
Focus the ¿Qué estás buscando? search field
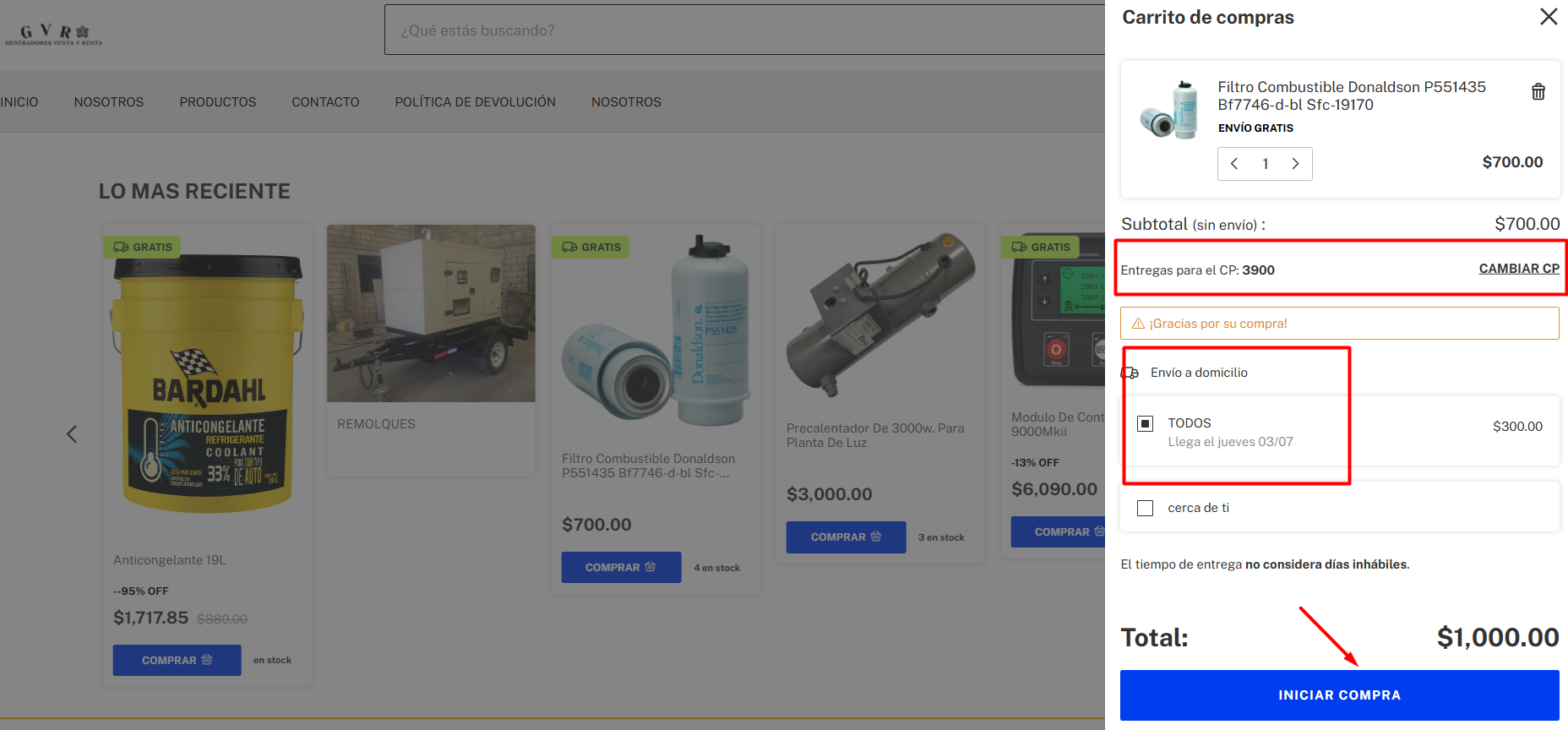tap(743, 30)
